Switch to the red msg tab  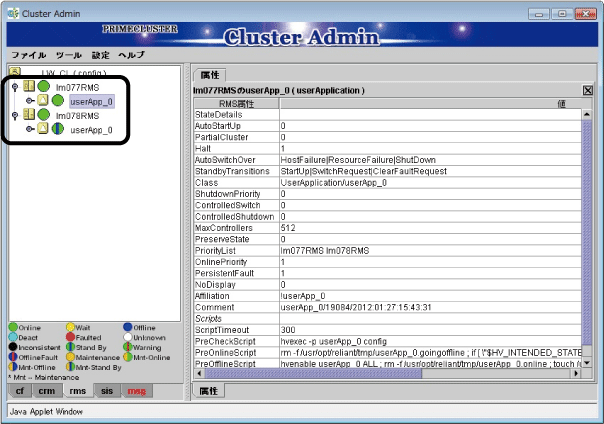(133, 390)
